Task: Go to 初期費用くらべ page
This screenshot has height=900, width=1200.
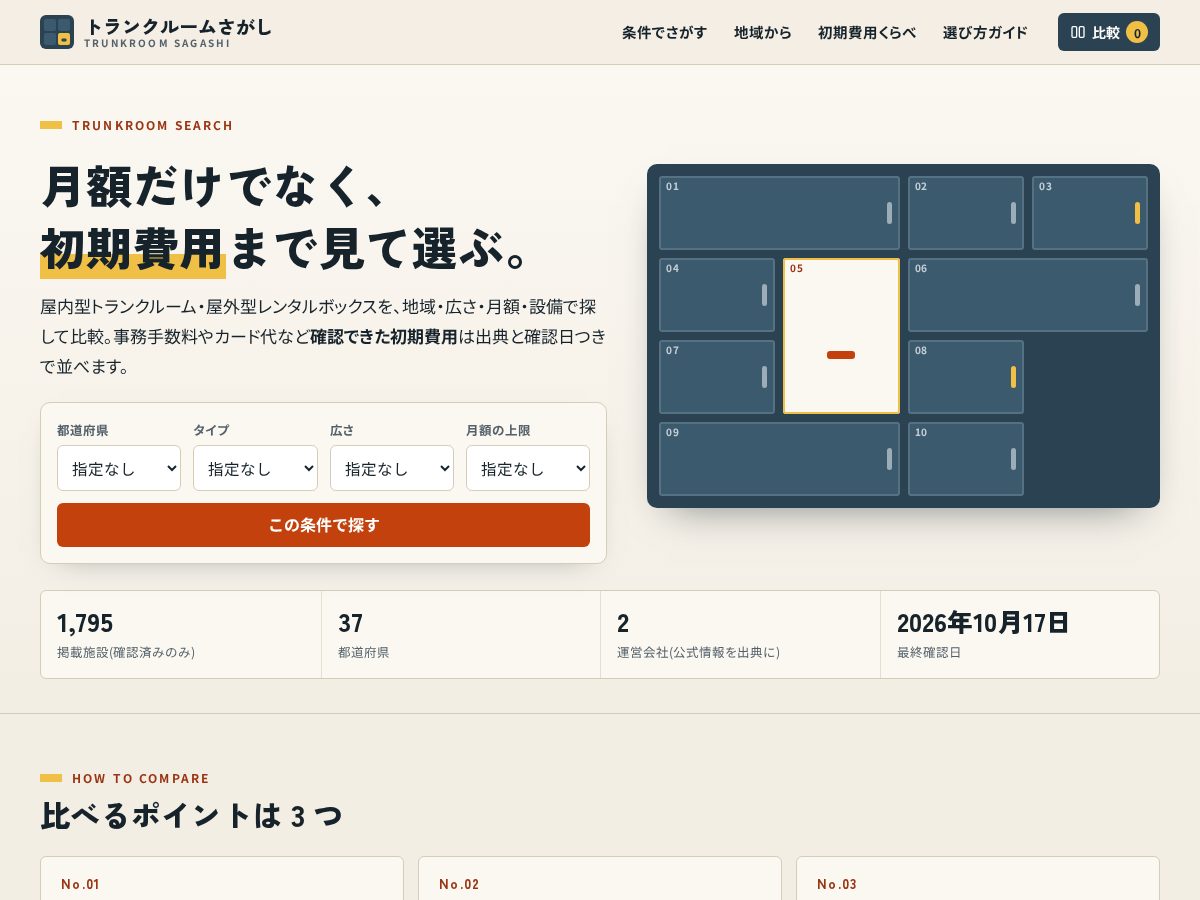Action: click(867, 32)
